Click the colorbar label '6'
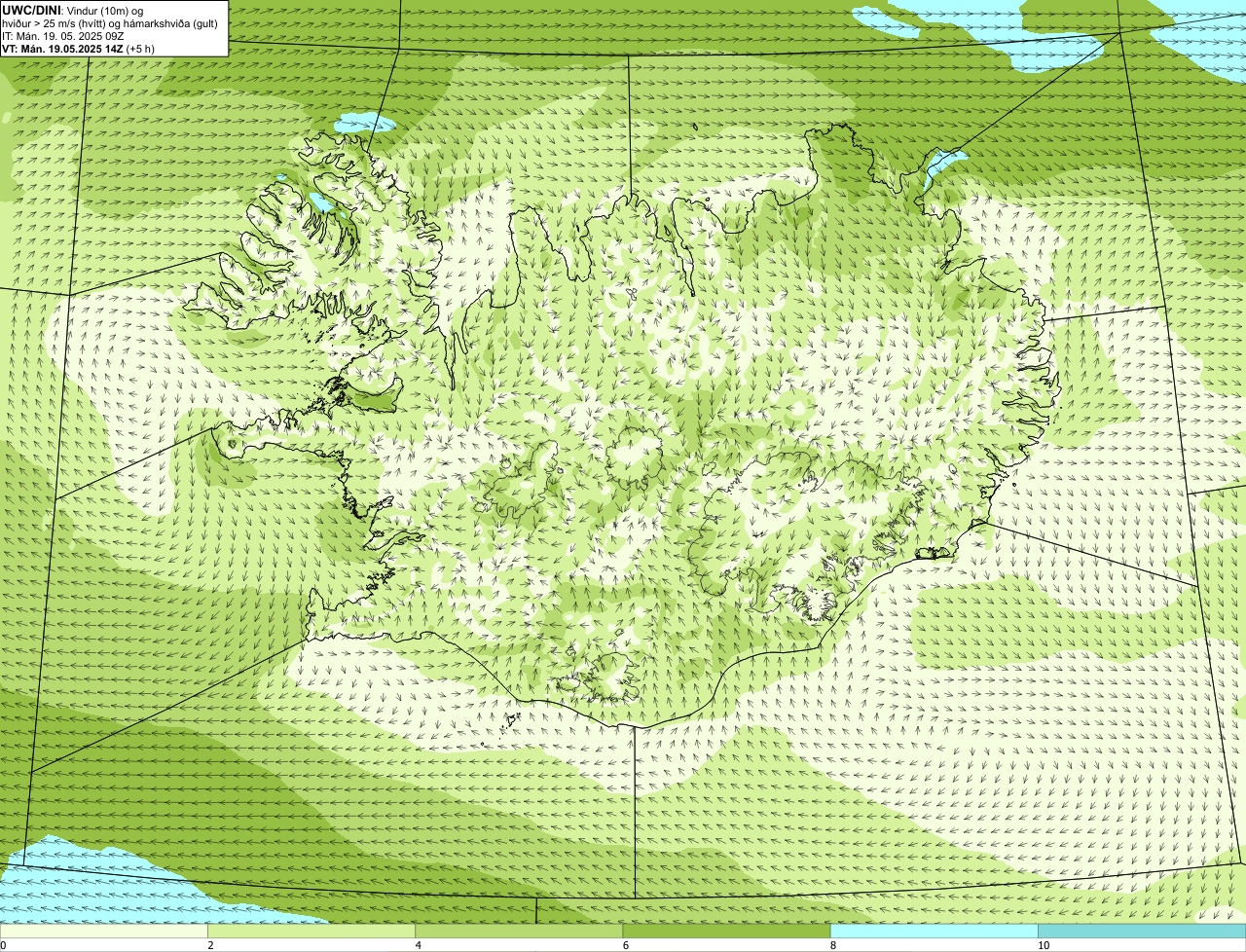This screenshot has height=952, width=1246. coord(625,945)
